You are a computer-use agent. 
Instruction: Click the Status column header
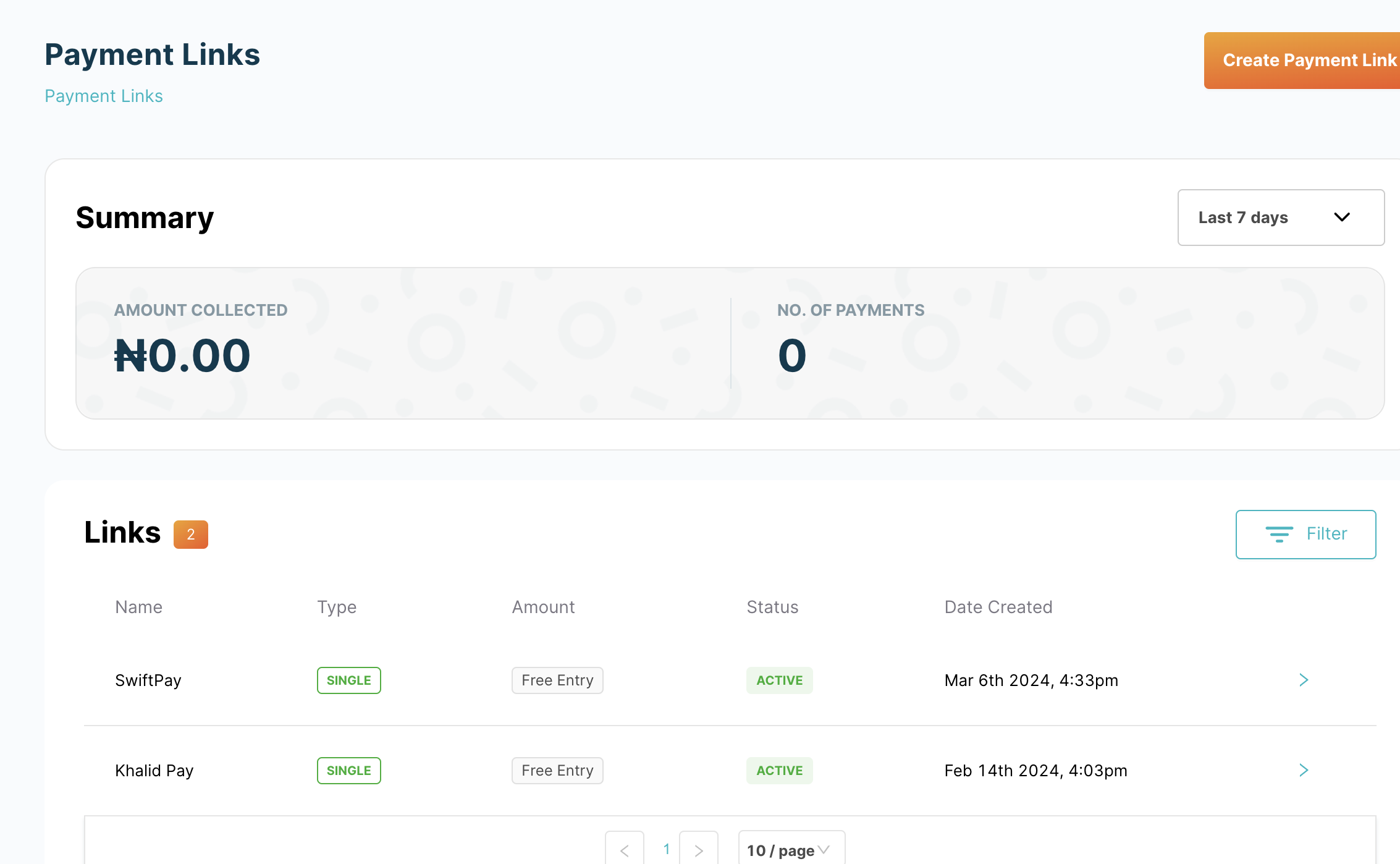[772, 607]
